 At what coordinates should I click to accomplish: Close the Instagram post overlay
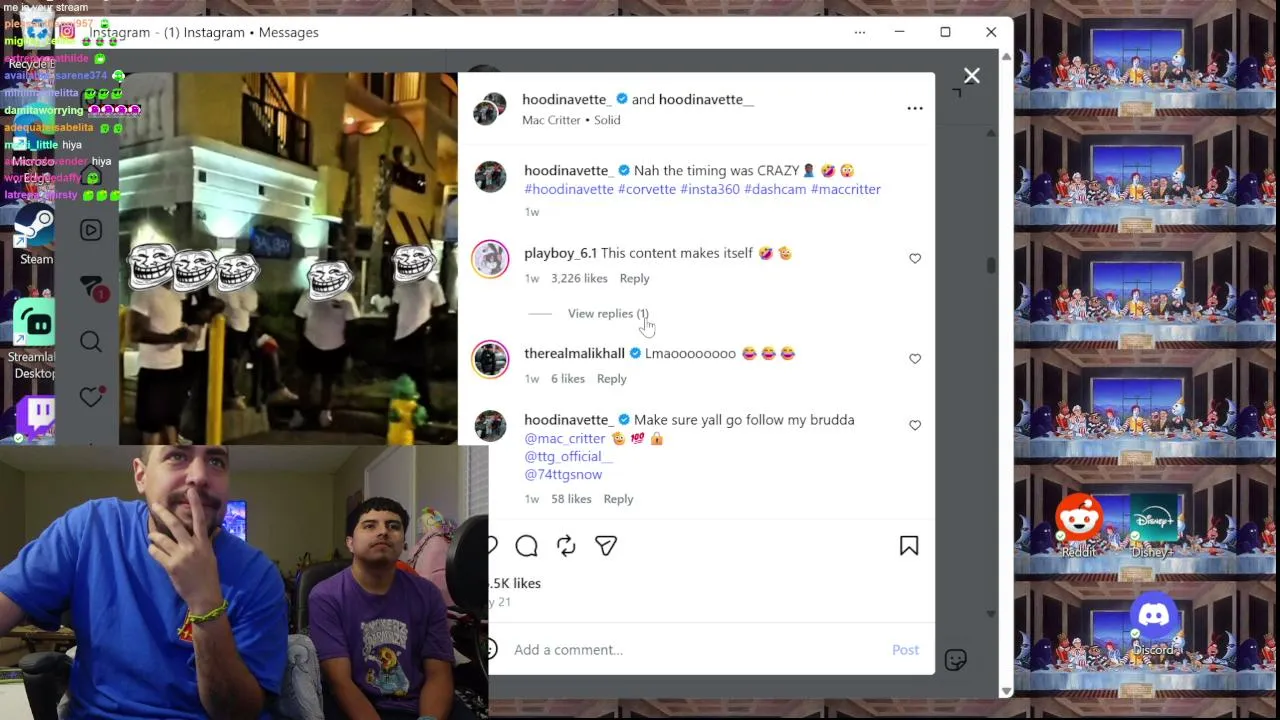point(971,76)
